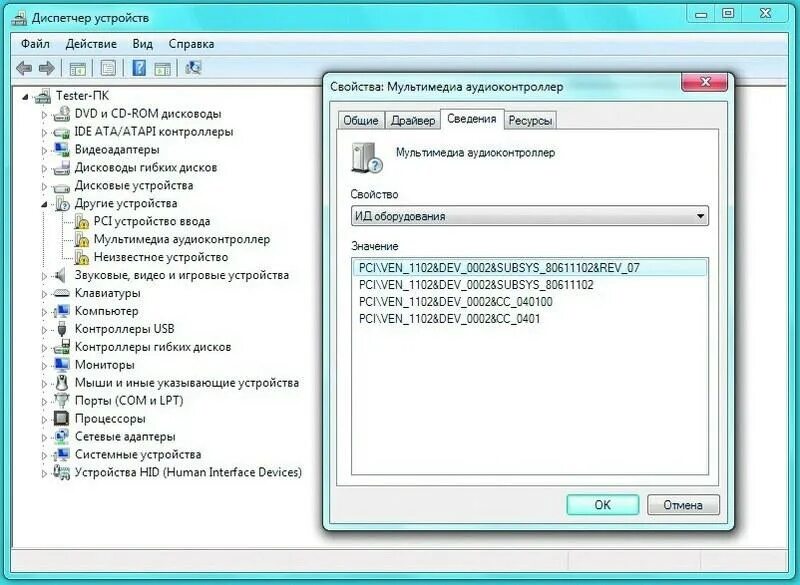
Task: Click the Другие устройства question-mark icon
Action: coord(62,204)
